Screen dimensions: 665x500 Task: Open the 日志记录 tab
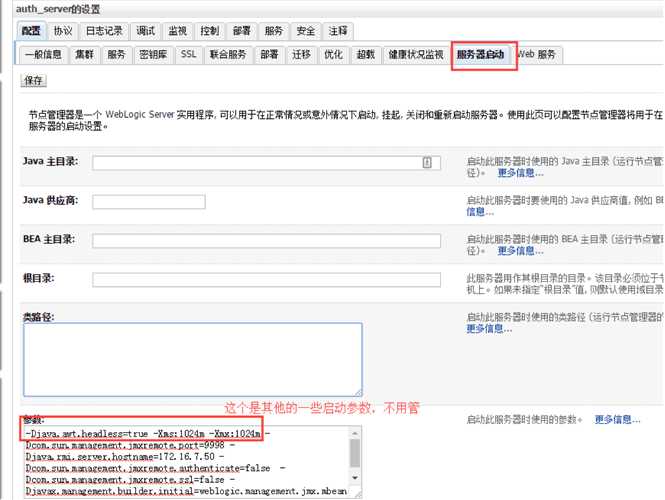[x=104, y=31]
